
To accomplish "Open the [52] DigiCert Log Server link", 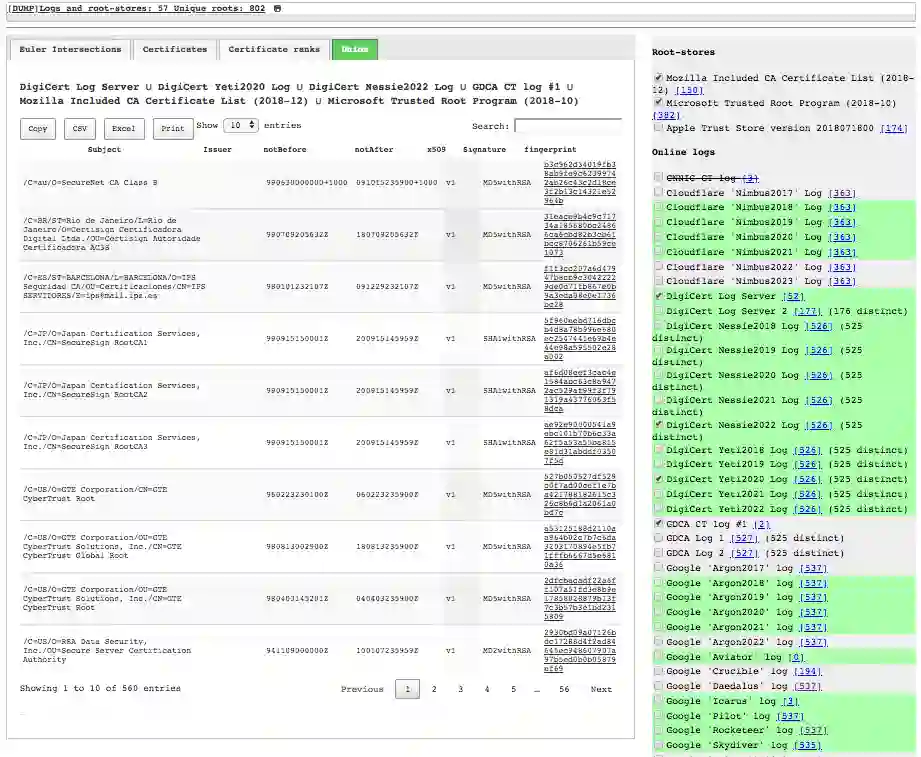I will point(793,296).
